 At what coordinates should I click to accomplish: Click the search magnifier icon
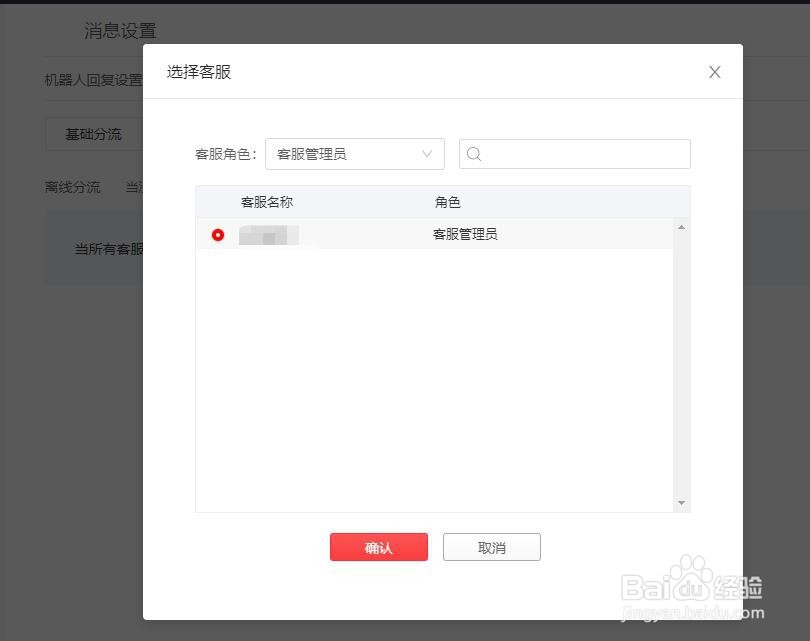click(x=474, y=154)
